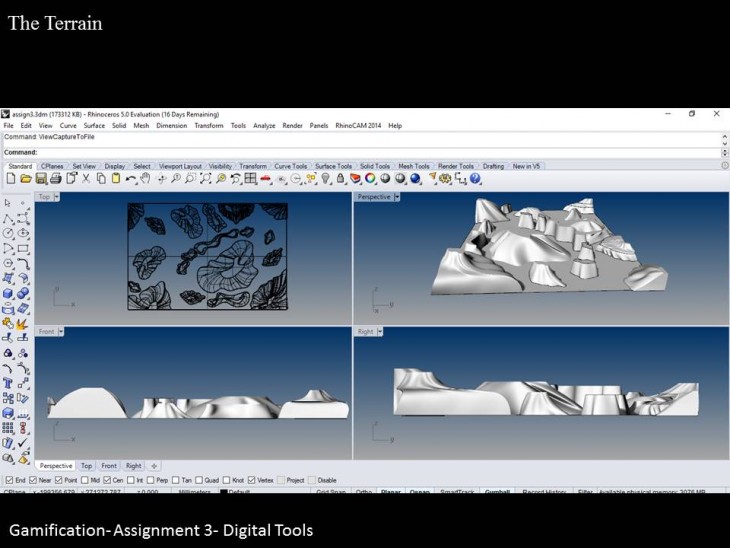Click the Cut scissors icon
The height and width of the screenshot is (548, 730).
(86, 179)
